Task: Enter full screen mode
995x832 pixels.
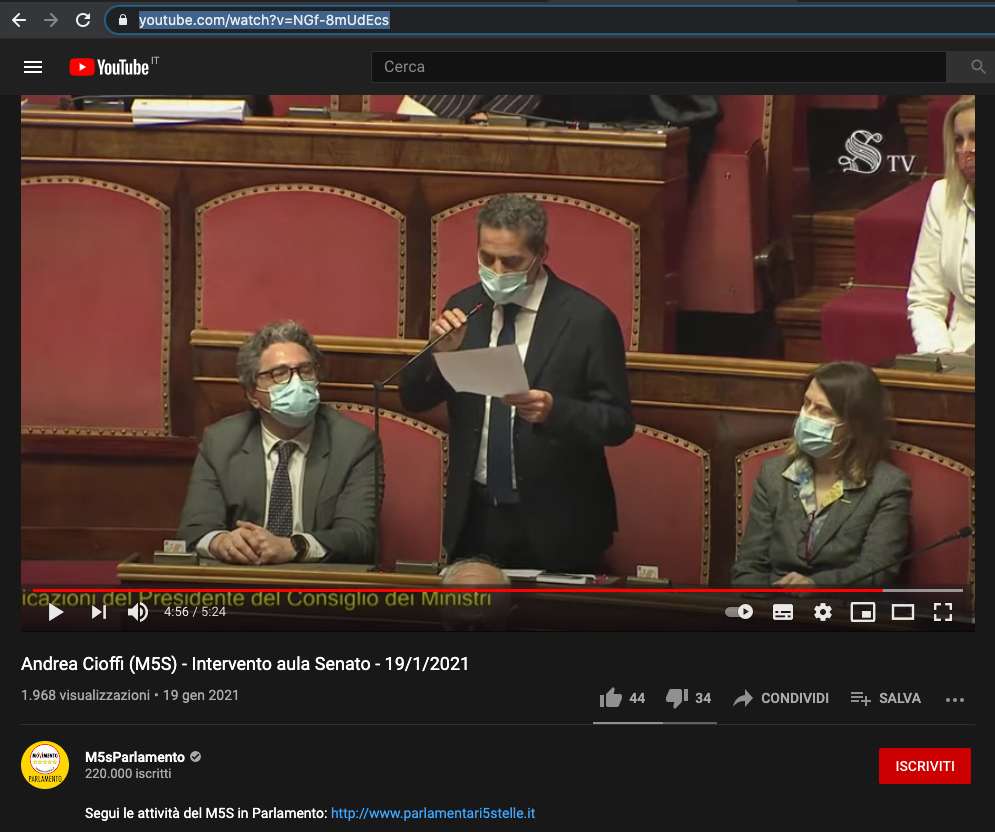Action: click(943, 612)
